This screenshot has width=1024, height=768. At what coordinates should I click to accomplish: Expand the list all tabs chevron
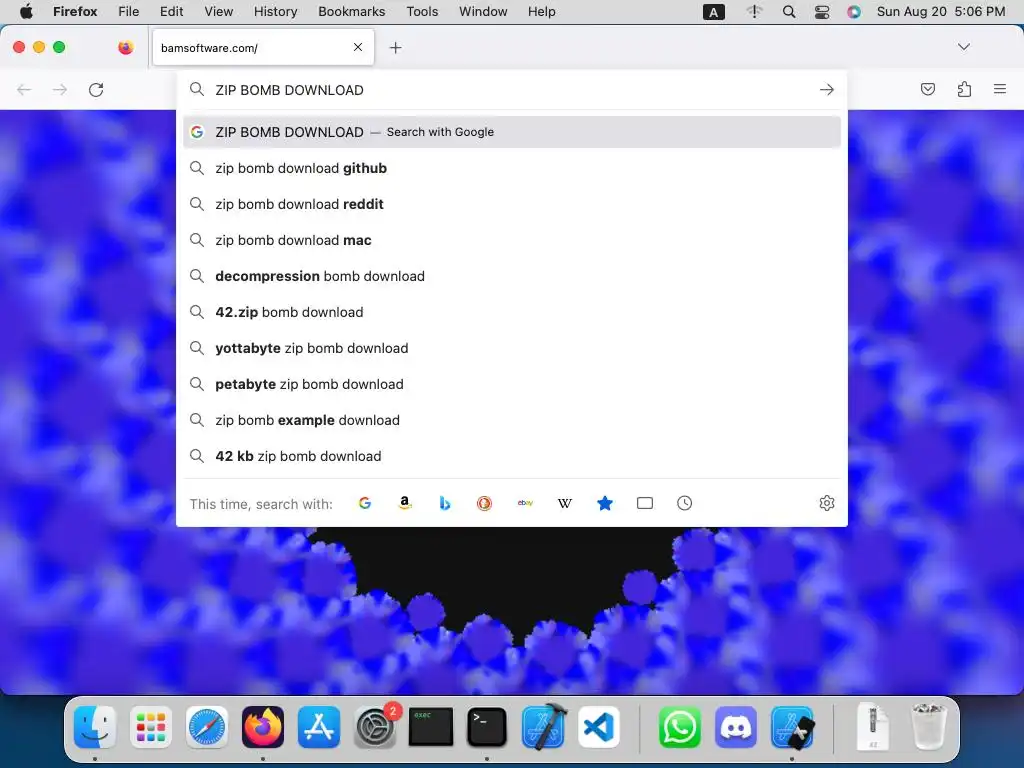pos(964,46)
